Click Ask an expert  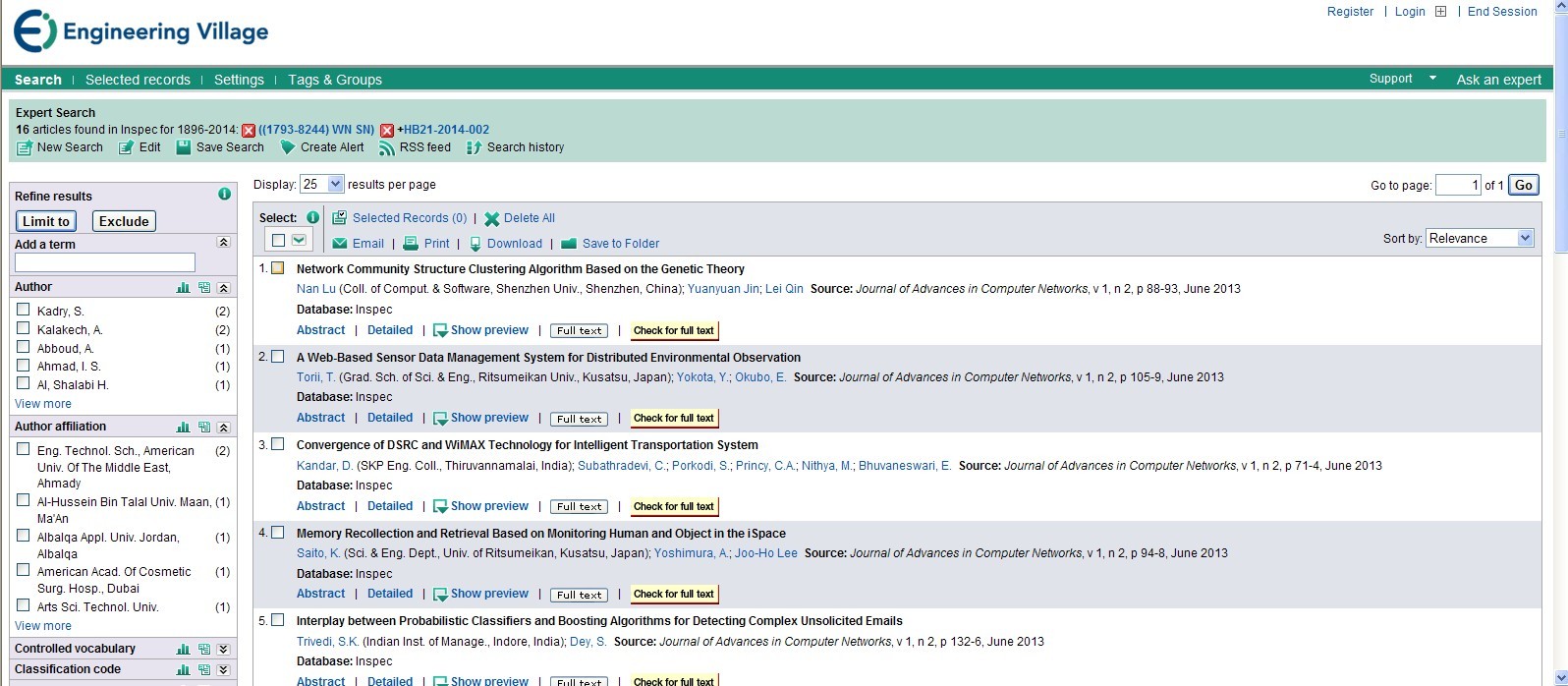[x=1498, y=80]
